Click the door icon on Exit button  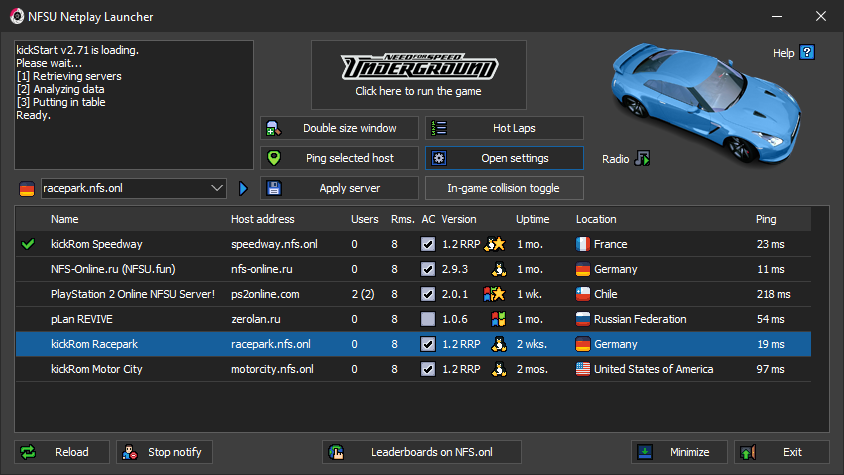[x=748, y=452]
